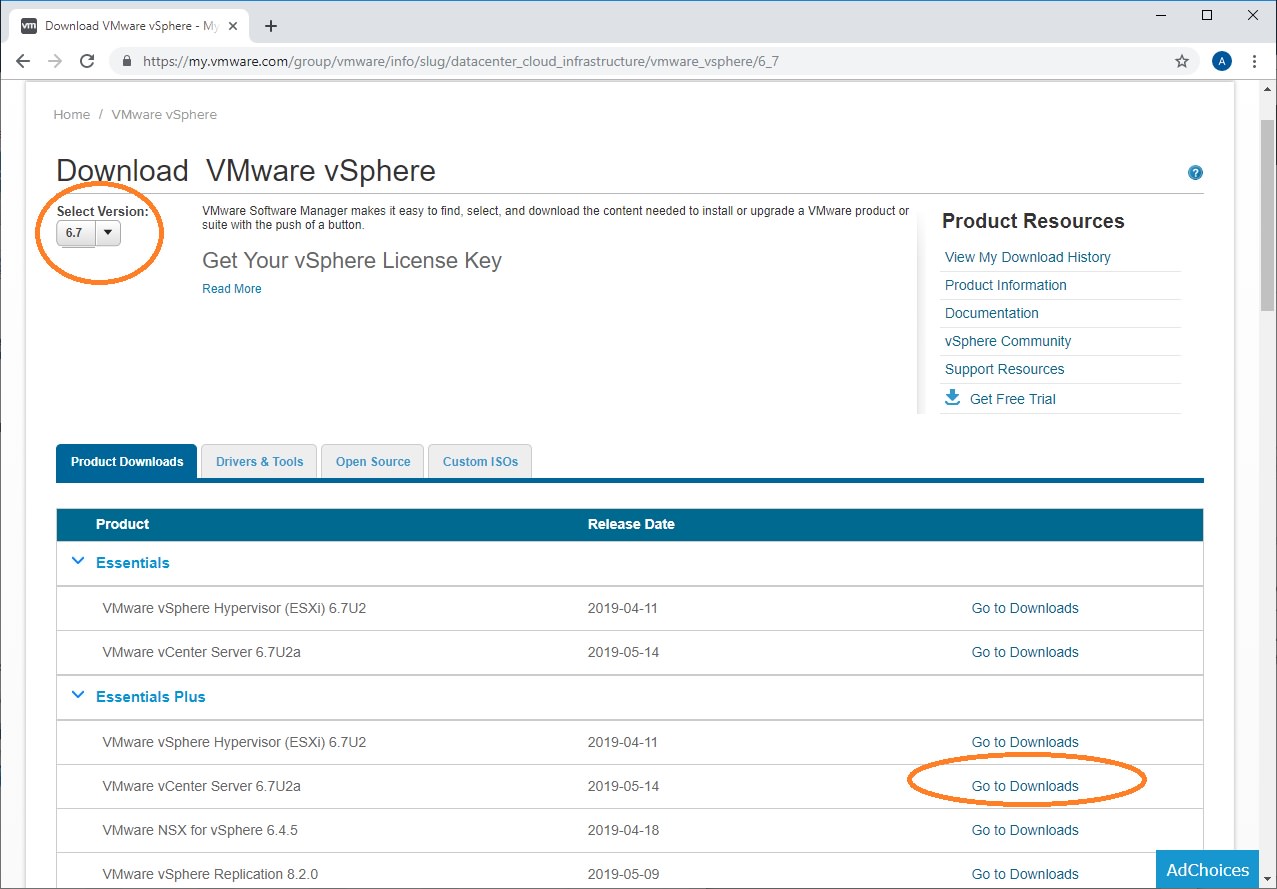Click the padlock site security icon
1277x889 pixels.
pos(126,61)
